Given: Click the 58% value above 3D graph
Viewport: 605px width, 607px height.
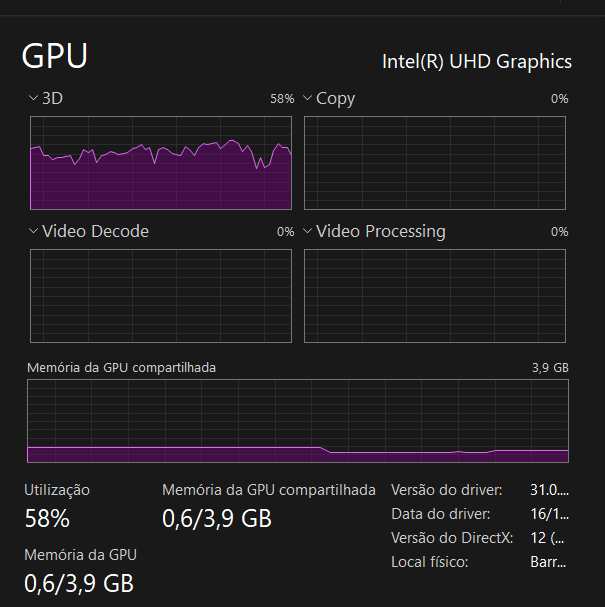Looking at the screenshot, I should (x=282, y=99).
